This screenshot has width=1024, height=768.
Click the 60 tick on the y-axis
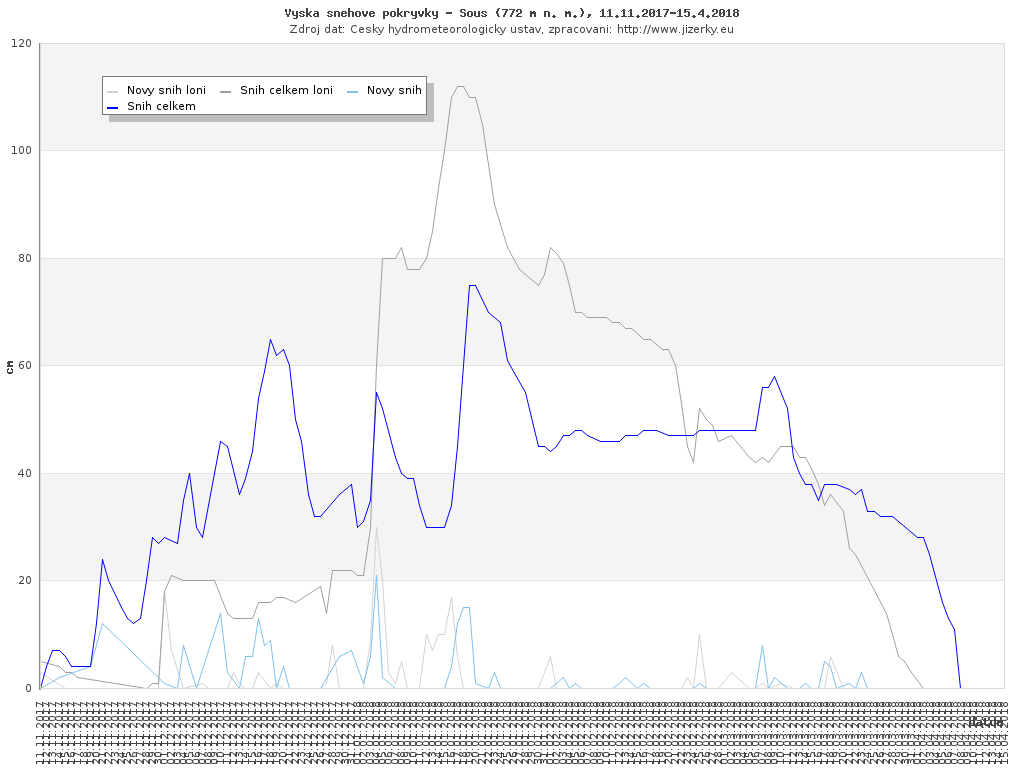click(x=24, y=366)
